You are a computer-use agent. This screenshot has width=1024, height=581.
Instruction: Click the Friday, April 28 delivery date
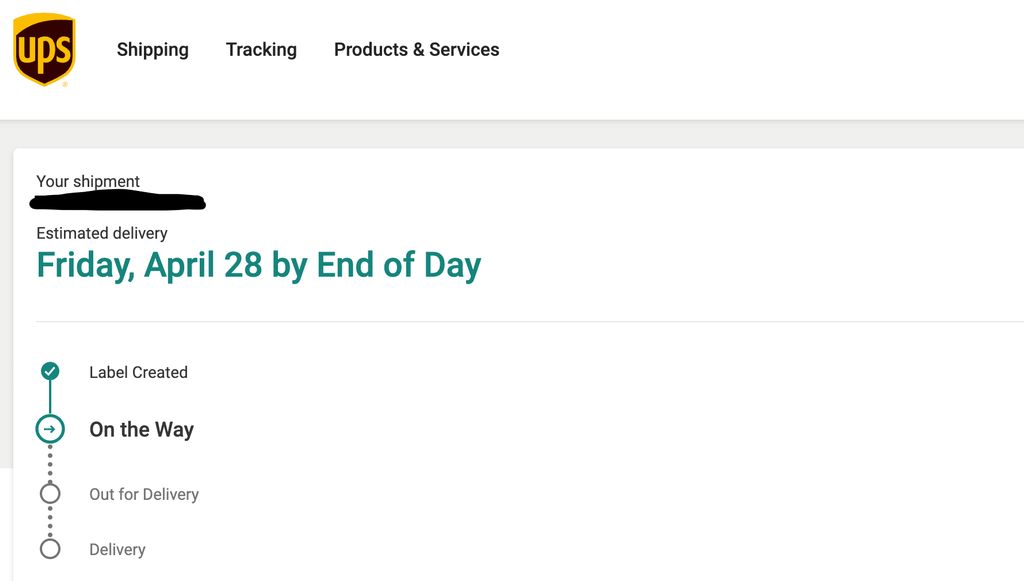coord(258,265)
